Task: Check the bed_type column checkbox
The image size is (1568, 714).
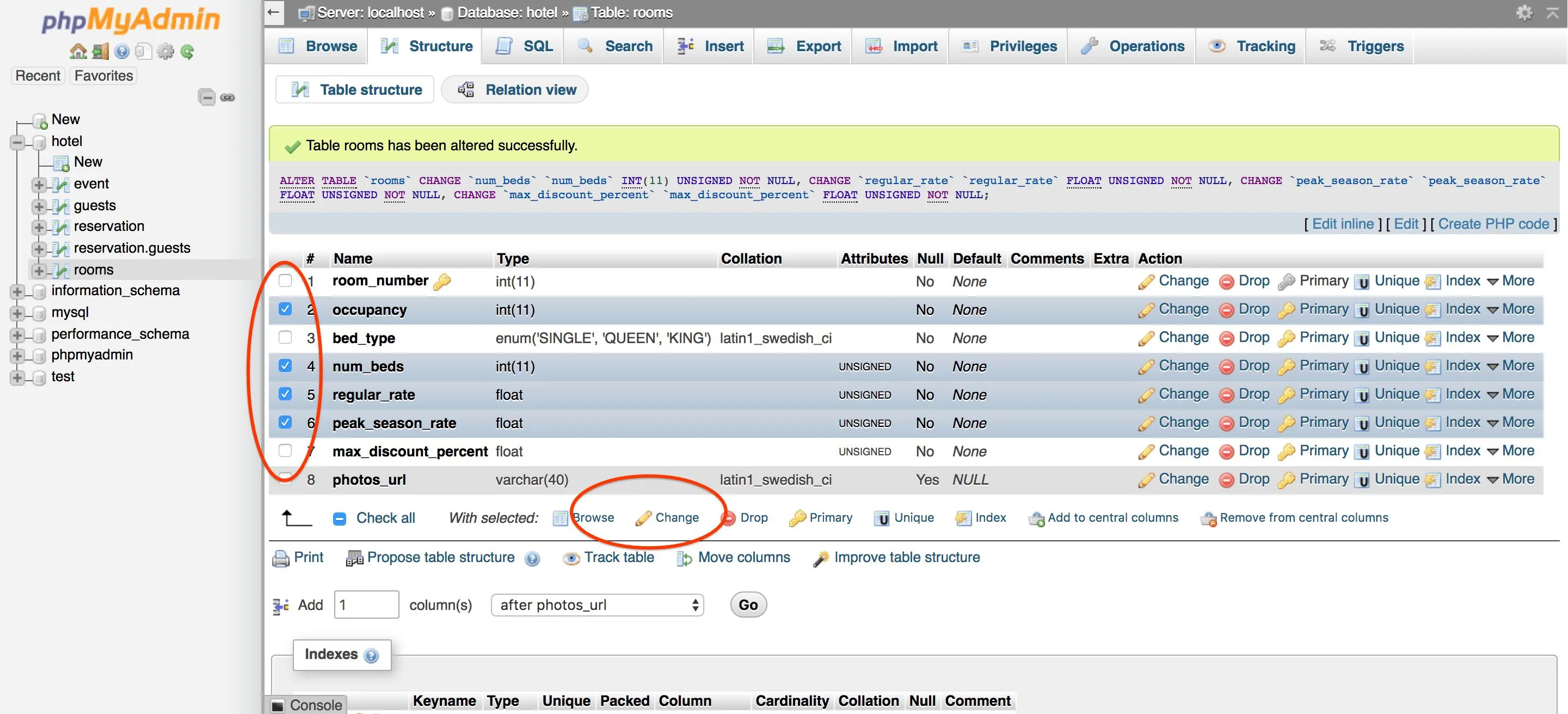Action: click(x=285, y=337)
